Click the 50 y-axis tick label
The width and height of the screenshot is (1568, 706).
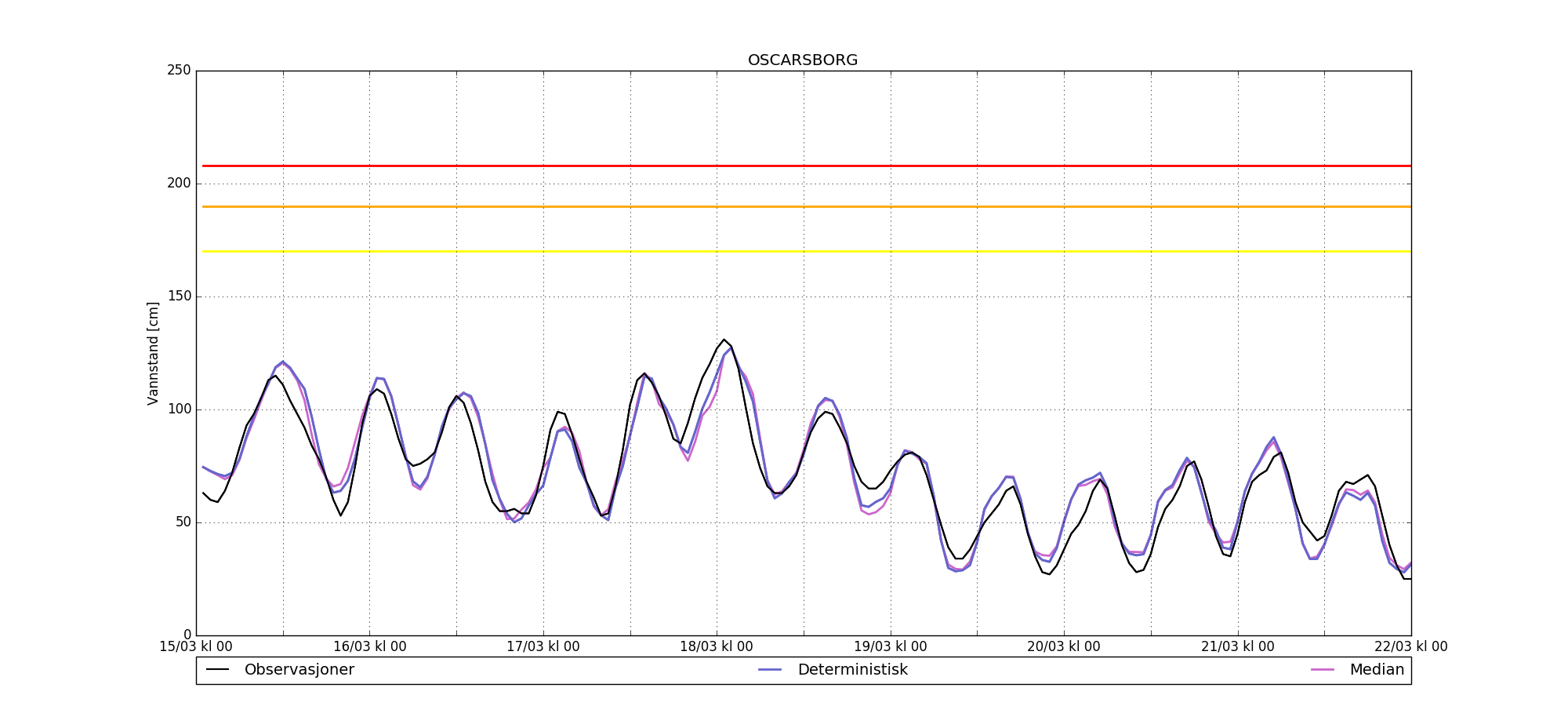(x=182, y=522)
